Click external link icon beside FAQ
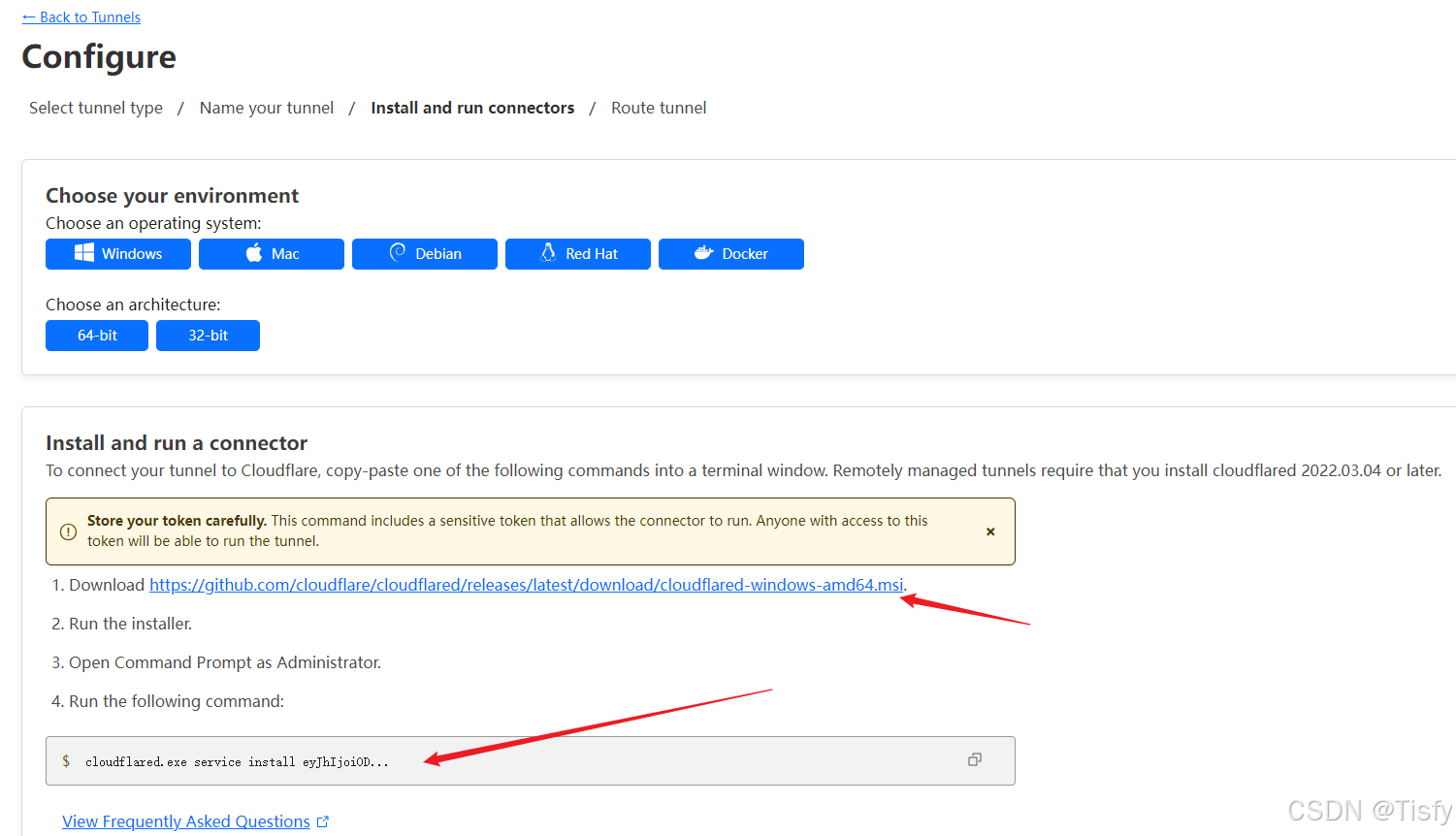Image resolution: width=1456 pixels, height=836 pixels. point(323,821)
